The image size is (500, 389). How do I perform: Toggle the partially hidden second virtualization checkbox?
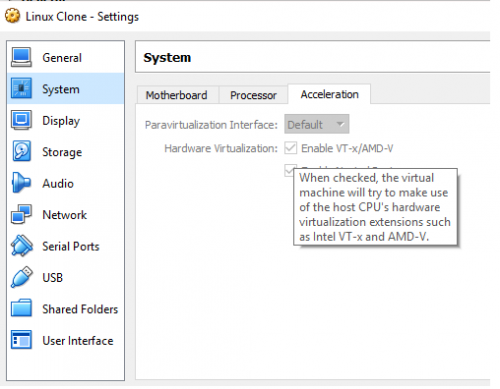click(x=289, y=170)
